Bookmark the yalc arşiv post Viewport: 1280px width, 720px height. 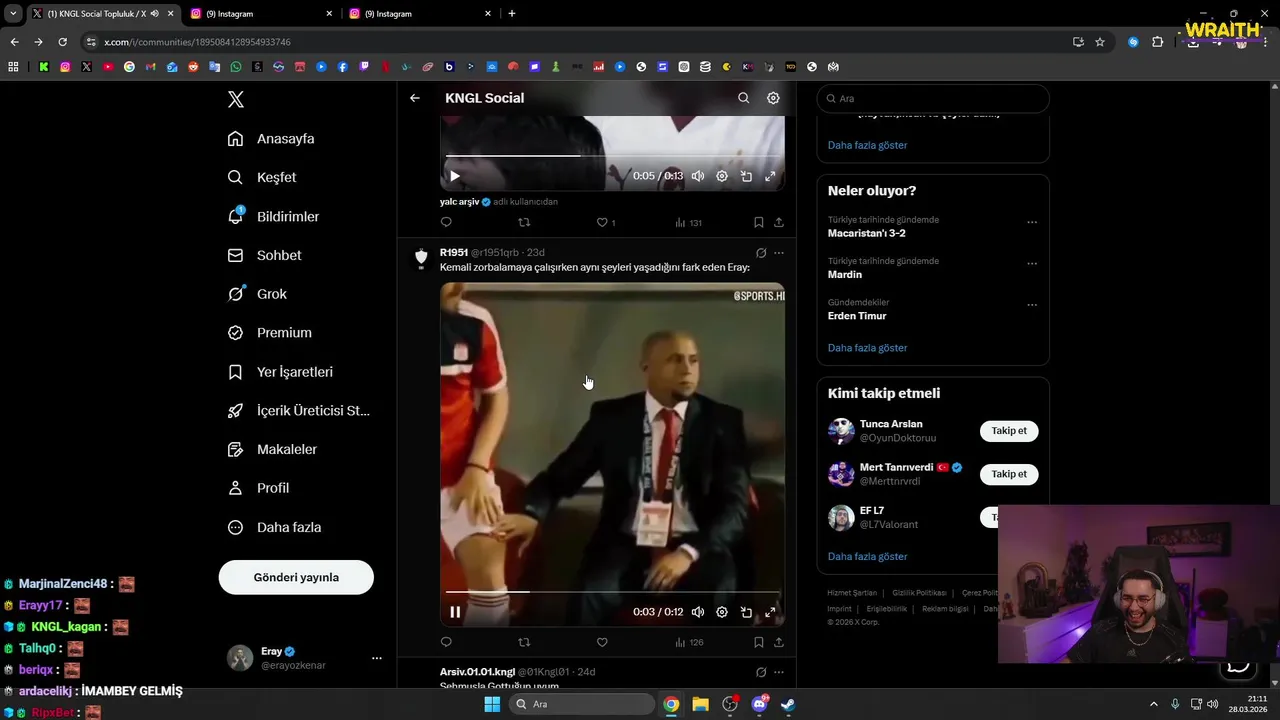(x=758, y=222)
